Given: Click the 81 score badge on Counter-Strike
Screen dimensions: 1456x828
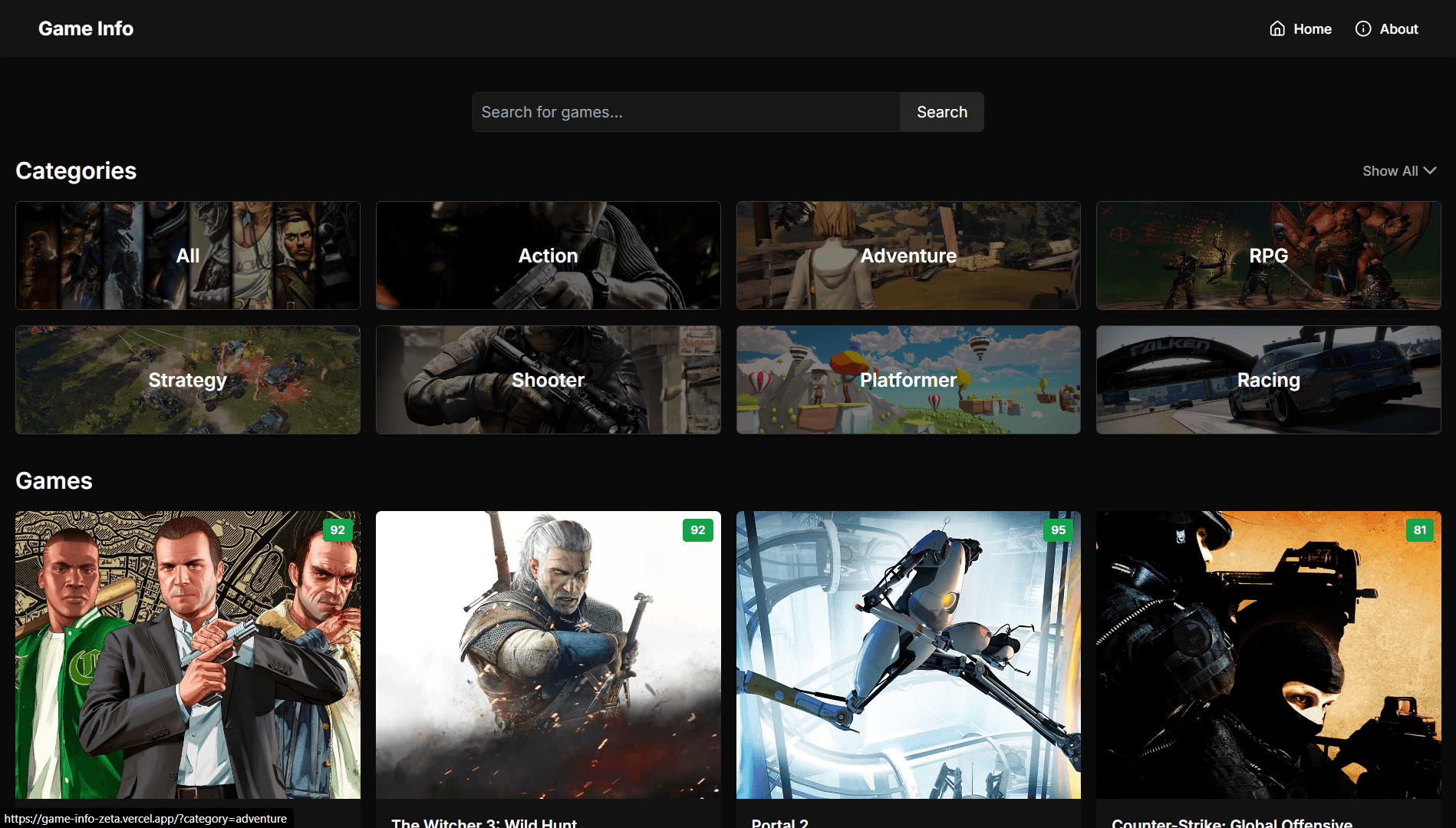Looking at the screenshot, I should click(1420, 530).
